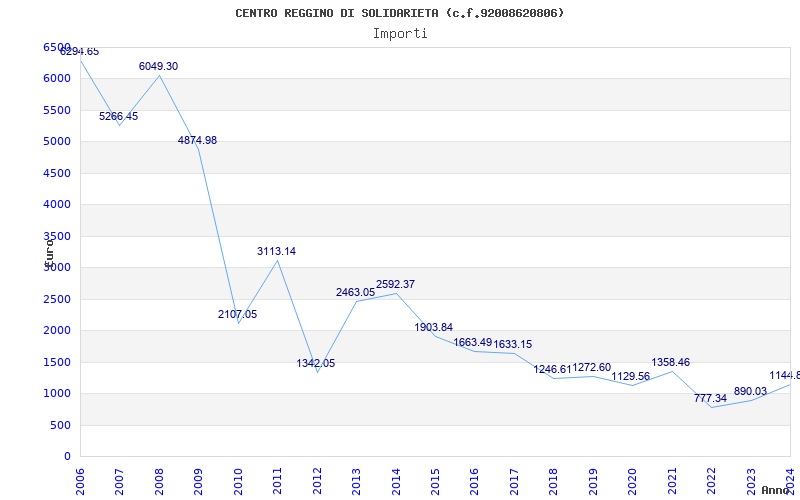Select the 5000 y-axis tick label
800x500 pixels.
[57, 141]
